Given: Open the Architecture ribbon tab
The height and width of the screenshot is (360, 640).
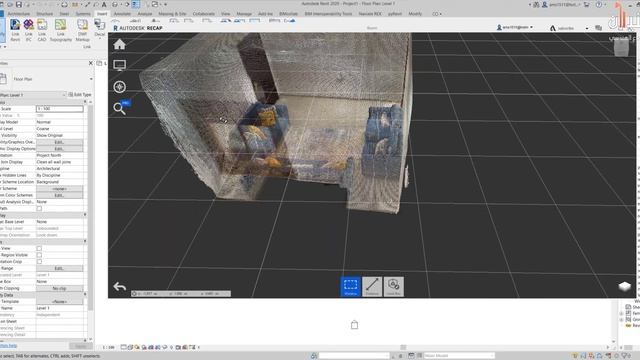Looking at the screenshot, I should tap(19, 13).
